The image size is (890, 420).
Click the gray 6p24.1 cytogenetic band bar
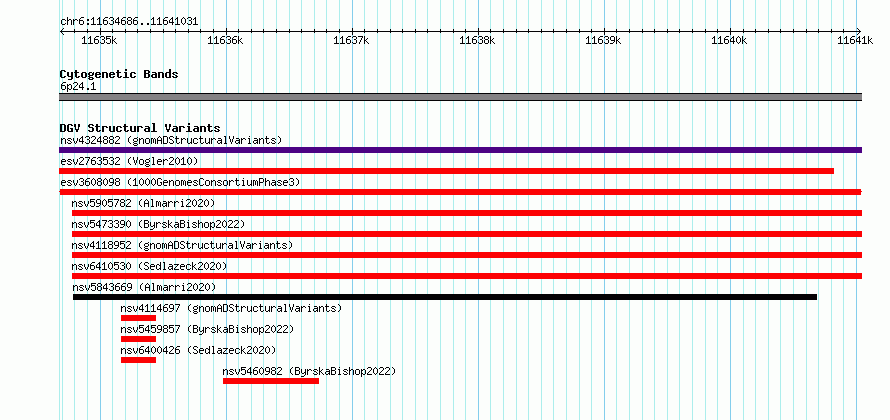coord(460,97)
